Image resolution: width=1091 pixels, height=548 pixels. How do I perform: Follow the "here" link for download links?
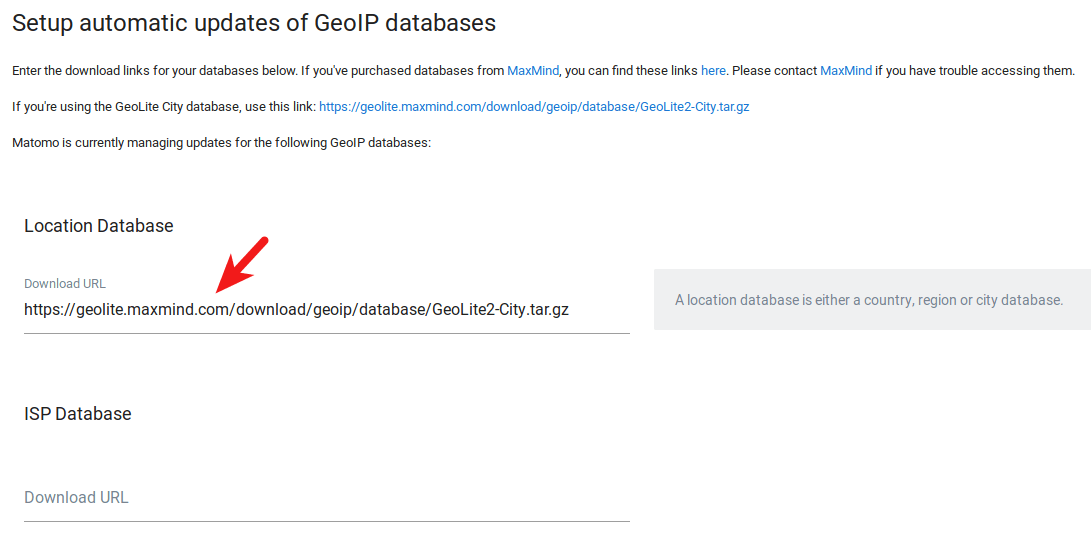point(713,71)
